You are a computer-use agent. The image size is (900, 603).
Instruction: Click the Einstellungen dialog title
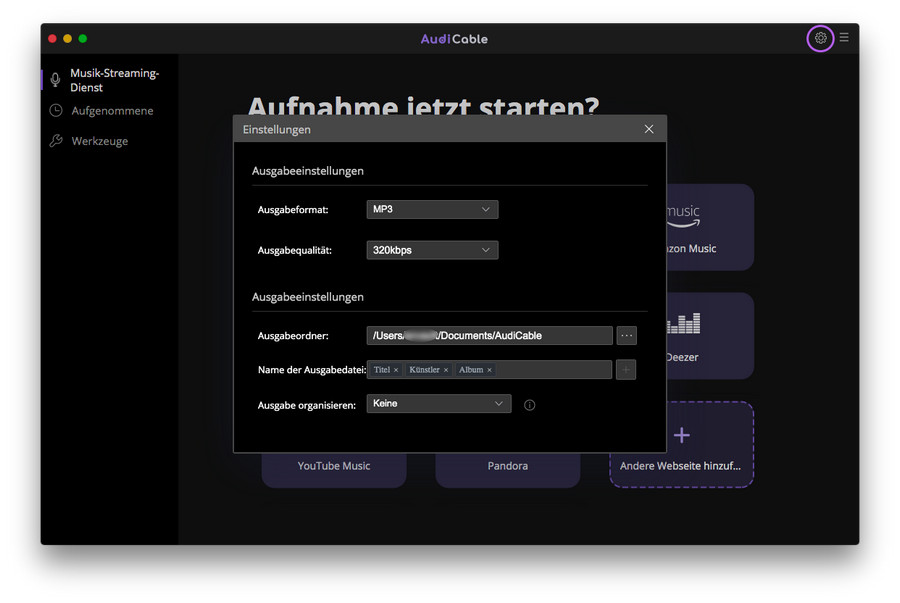tap(277, 130)
